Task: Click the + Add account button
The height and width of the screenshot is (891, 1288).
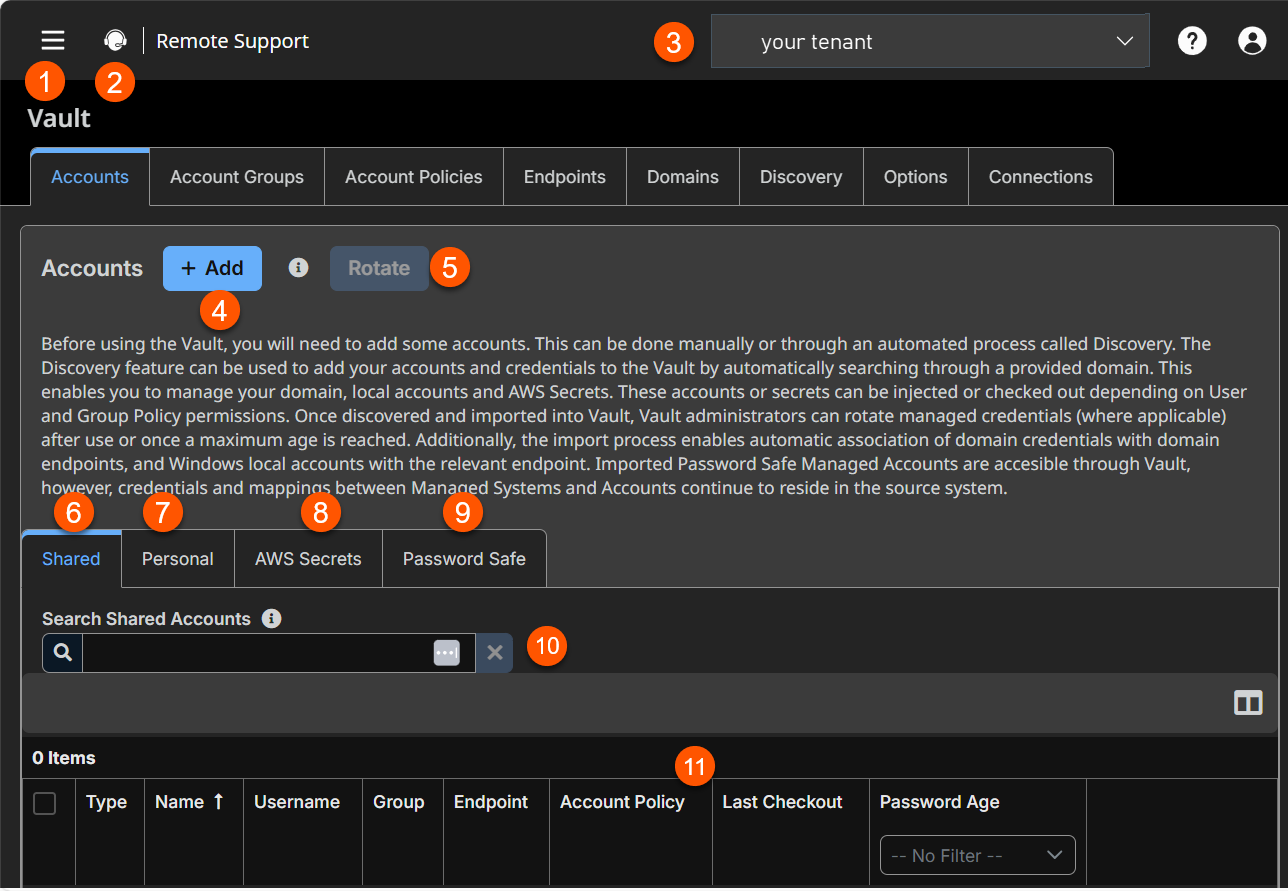Action: pyautogui.click(x=212, y=268)
